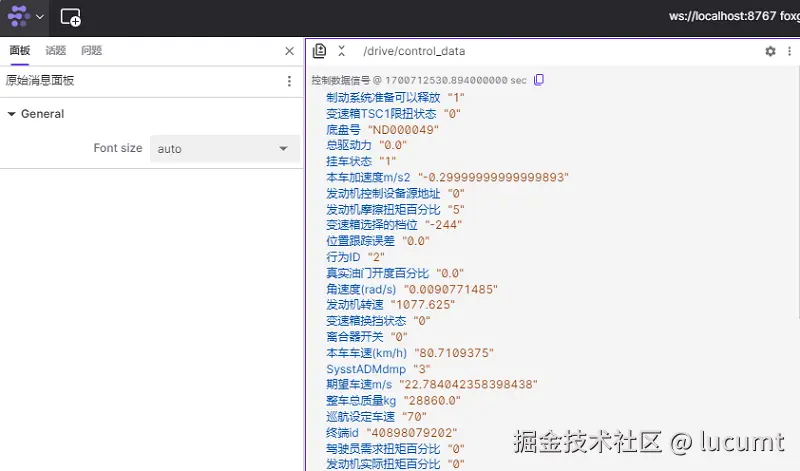Screen dimensions: 800x471
Task: Select the 离合器开关 field
Action: 355,337
